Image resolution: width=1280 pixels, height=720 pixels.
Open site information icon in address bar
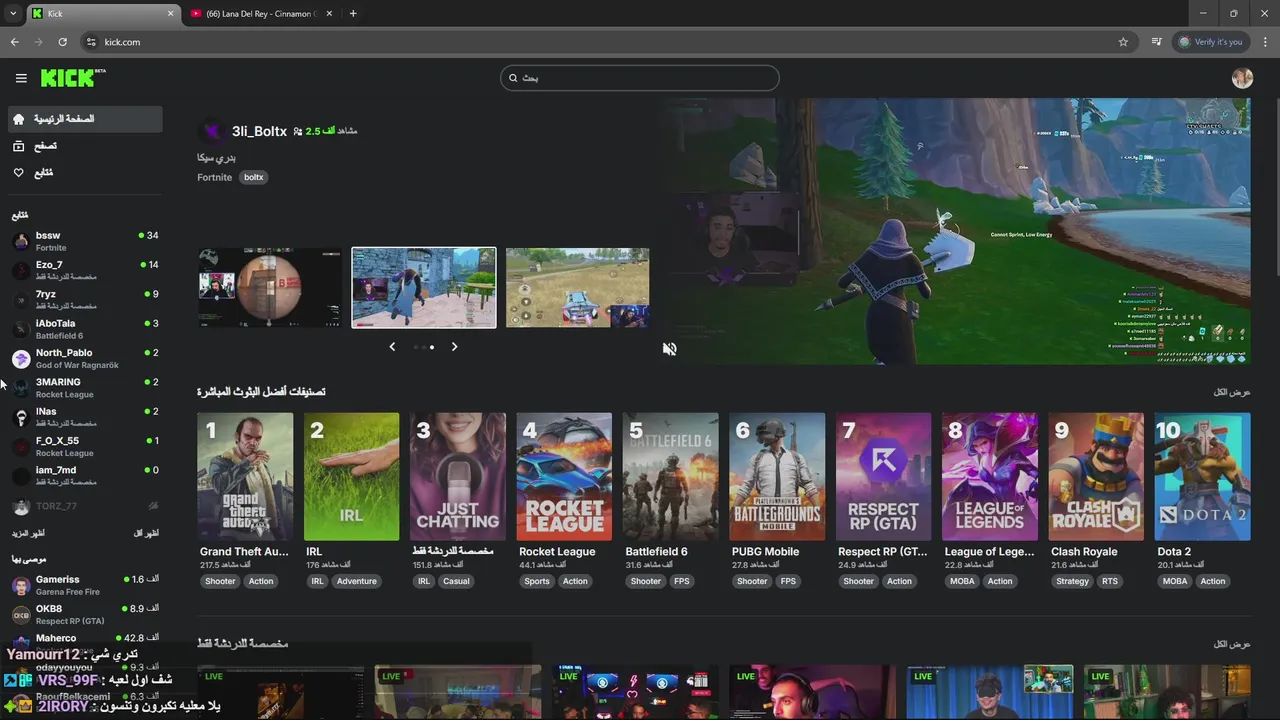pos(91,42)
